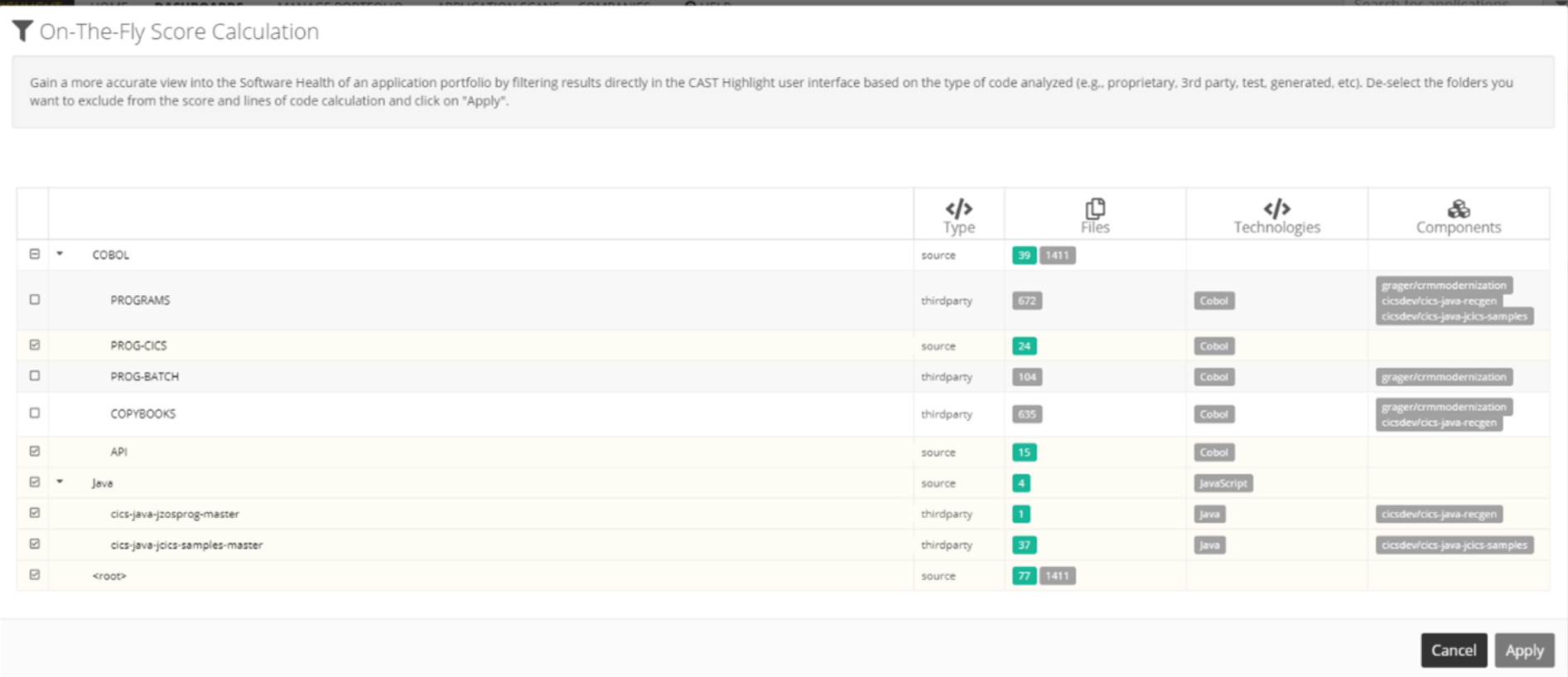The height and width of the screenshot is (677, 1568).
Task: Check the PROGRAMS folder checkbox
Action: tap(35, 299)
